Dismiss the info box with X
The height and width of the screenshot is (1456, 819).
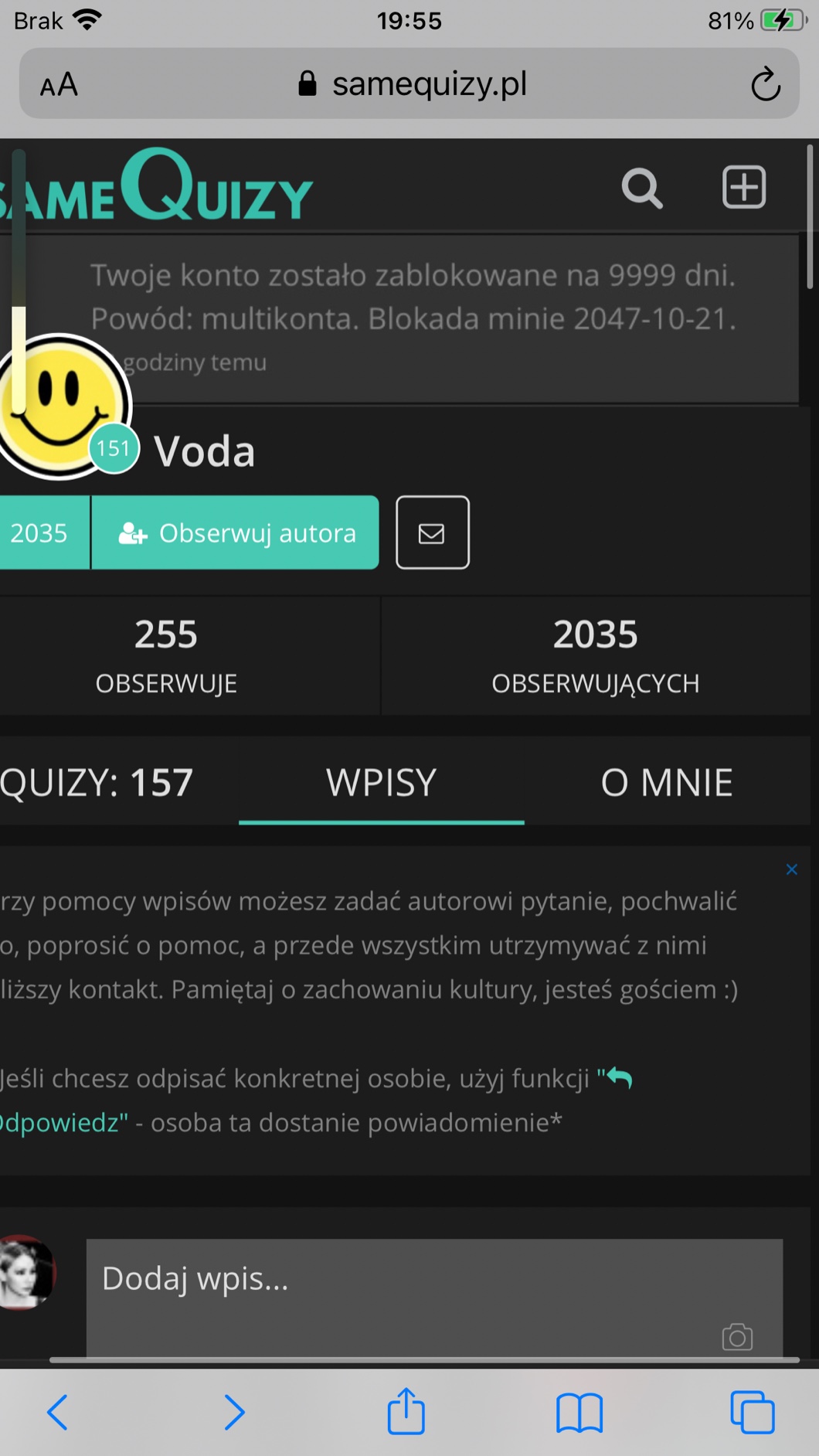(792, 869)
